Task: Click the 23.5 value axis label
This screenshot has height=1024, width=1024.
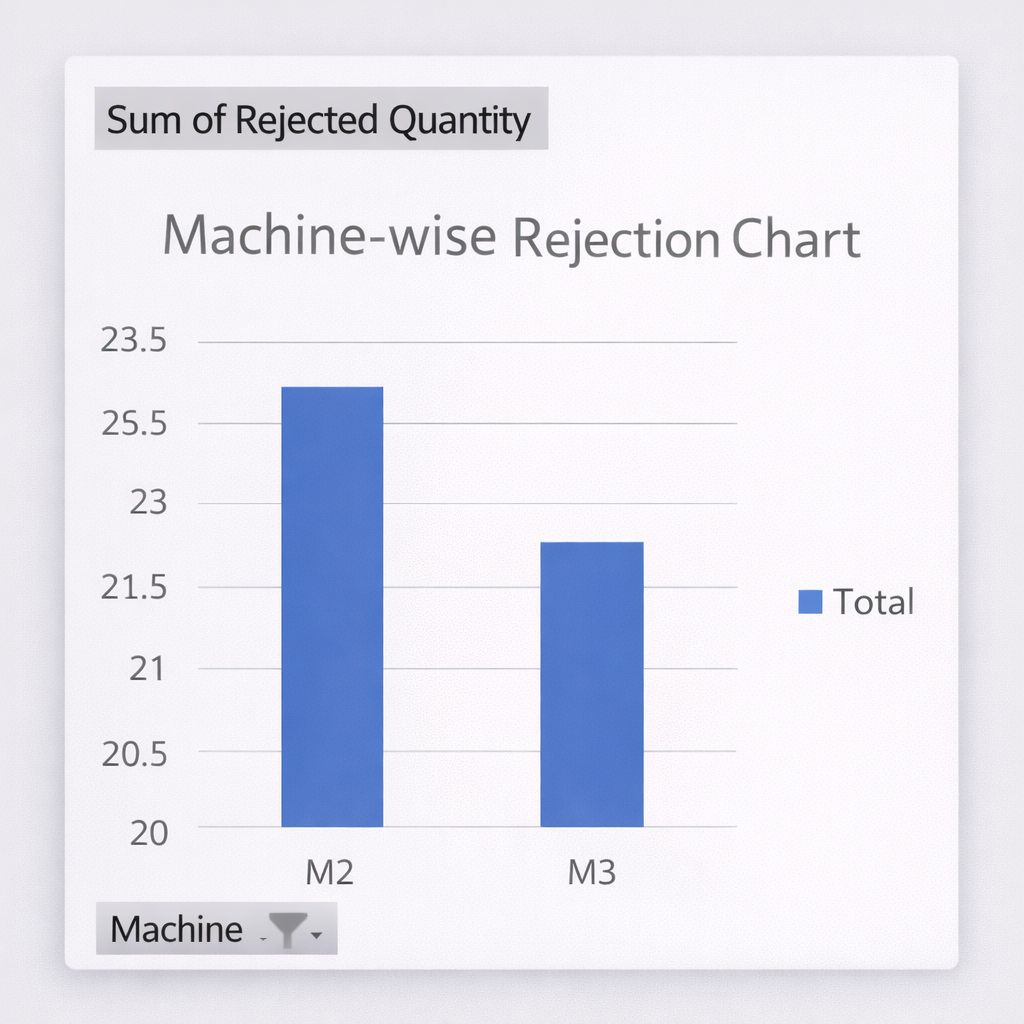Action: click(x=133, y=341)
